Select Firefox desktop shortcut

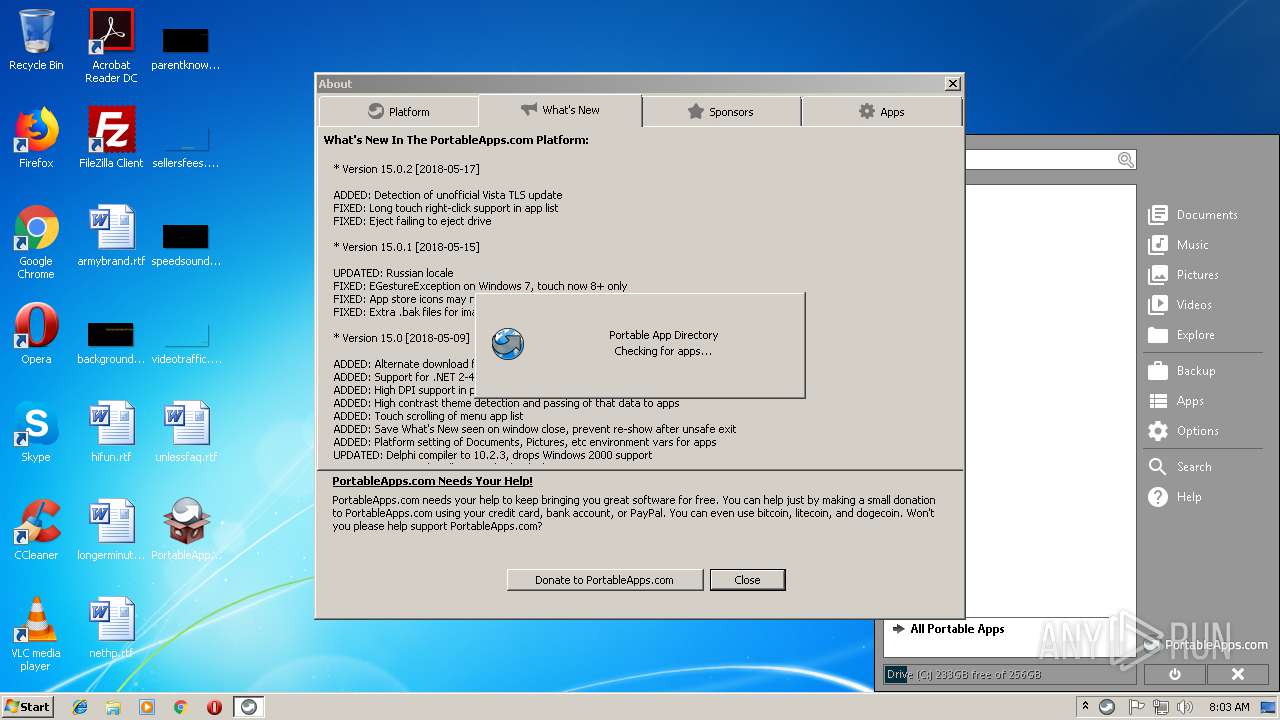[x=36, y=138]
